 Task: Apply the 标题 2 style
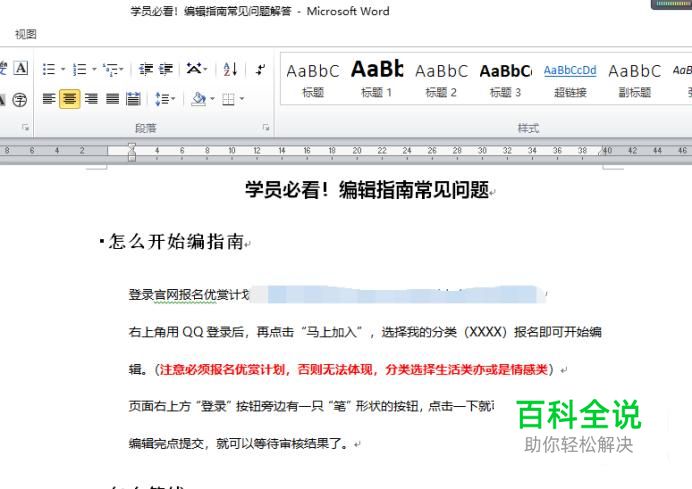tap(441, 81)
